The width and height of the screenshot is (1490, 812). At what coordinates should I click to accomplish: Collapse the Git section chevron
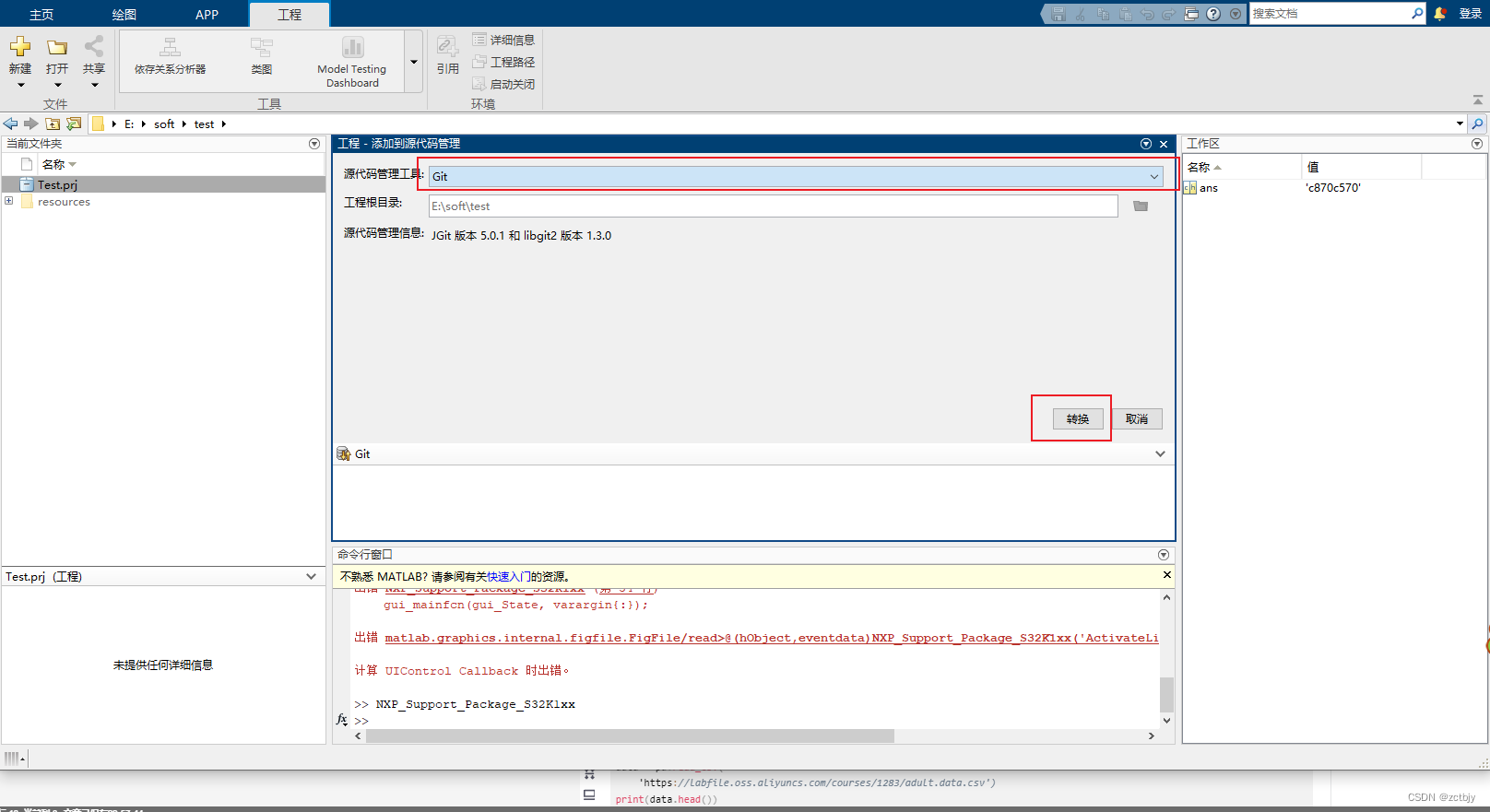(1160, 453)
